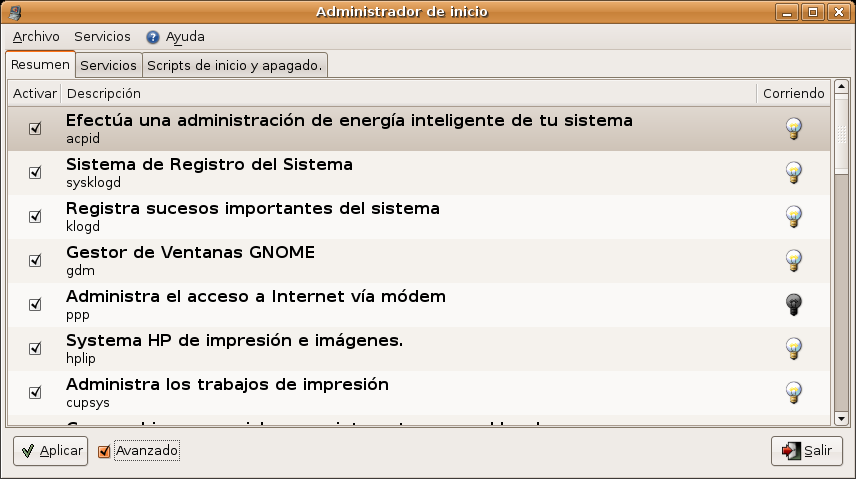Image resolution: width=856 pixels, height=479 pixels.
Task: Click the dark ppp stopped lightbulb
Action: coord(794,304)
